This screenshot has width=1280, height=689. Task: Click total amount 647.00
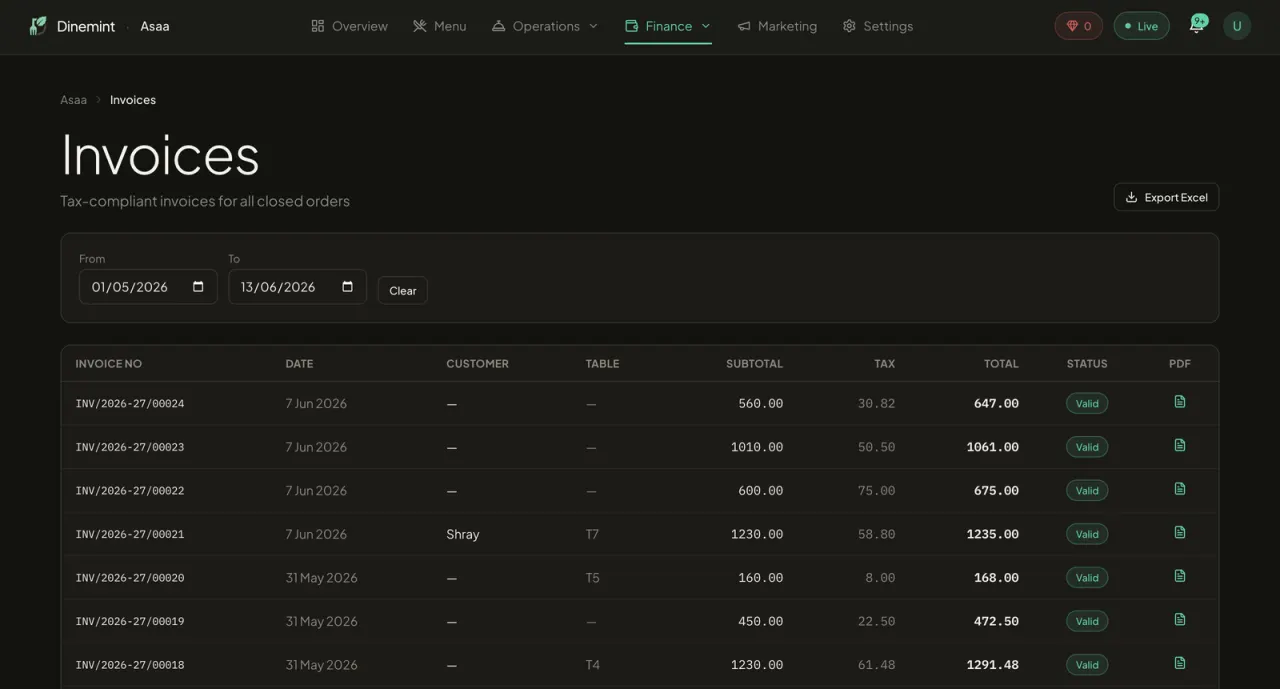pyautogui.click(x=996, y=404)
